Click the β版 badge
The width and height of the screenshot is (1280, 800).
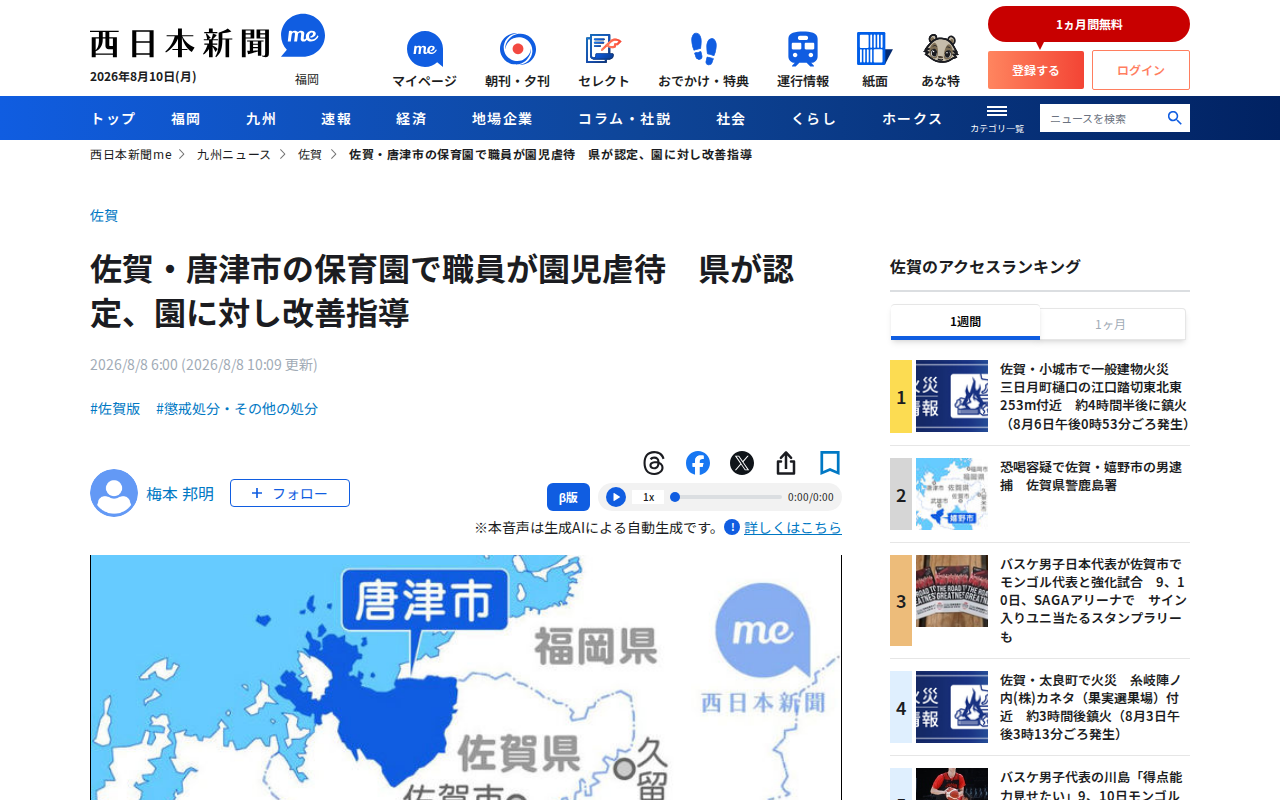click(x=568, y=497)
